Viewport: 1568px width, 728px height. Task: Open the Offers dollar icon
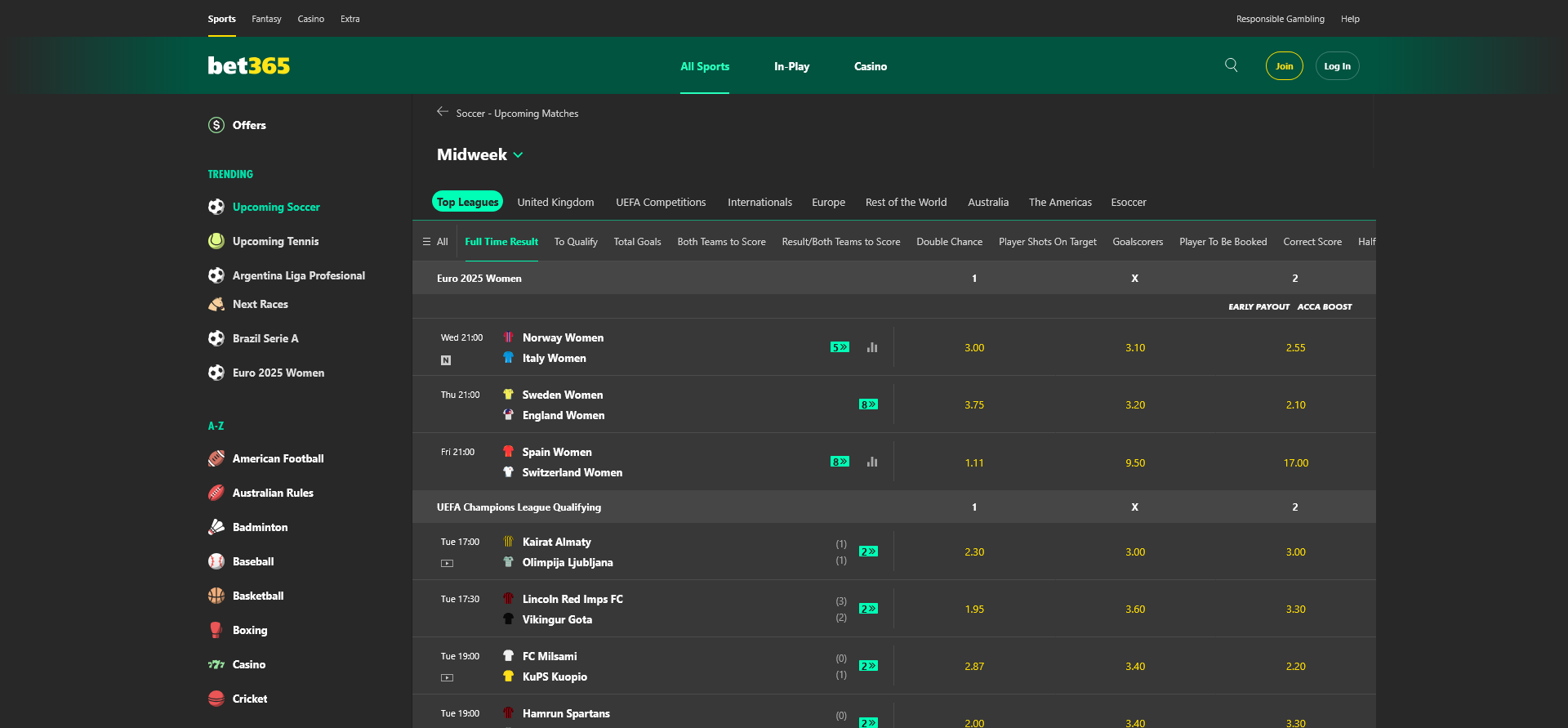pyautogui.click(x=216, y=125)
